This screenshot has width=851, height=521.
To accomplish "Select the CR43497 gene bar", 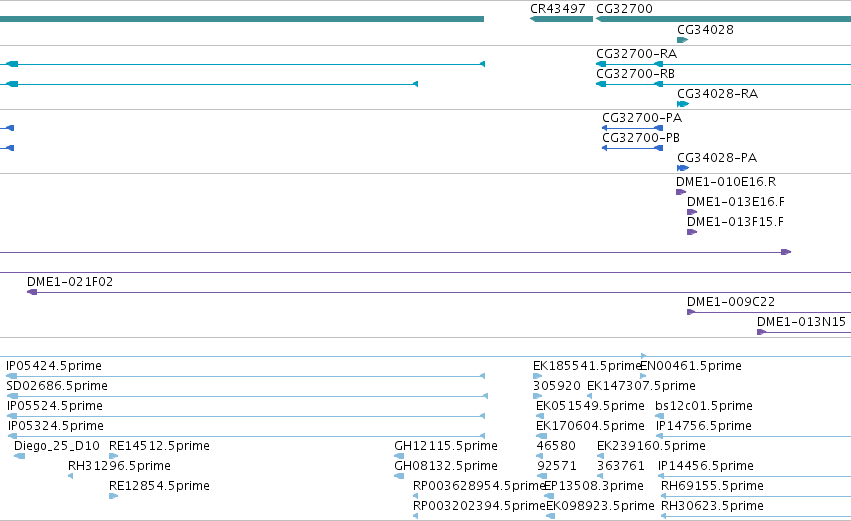I will [561, 19].
